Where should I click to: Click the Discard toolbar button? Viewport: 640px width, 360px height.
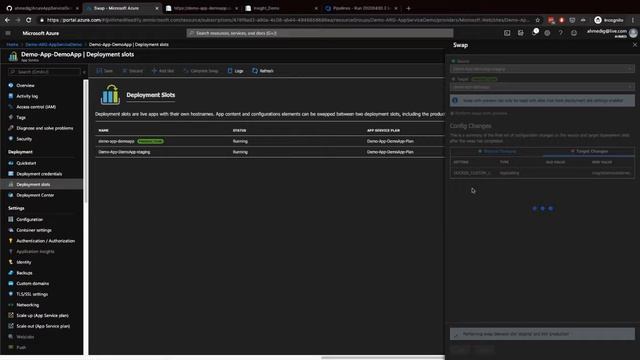(x=132, y=71)
